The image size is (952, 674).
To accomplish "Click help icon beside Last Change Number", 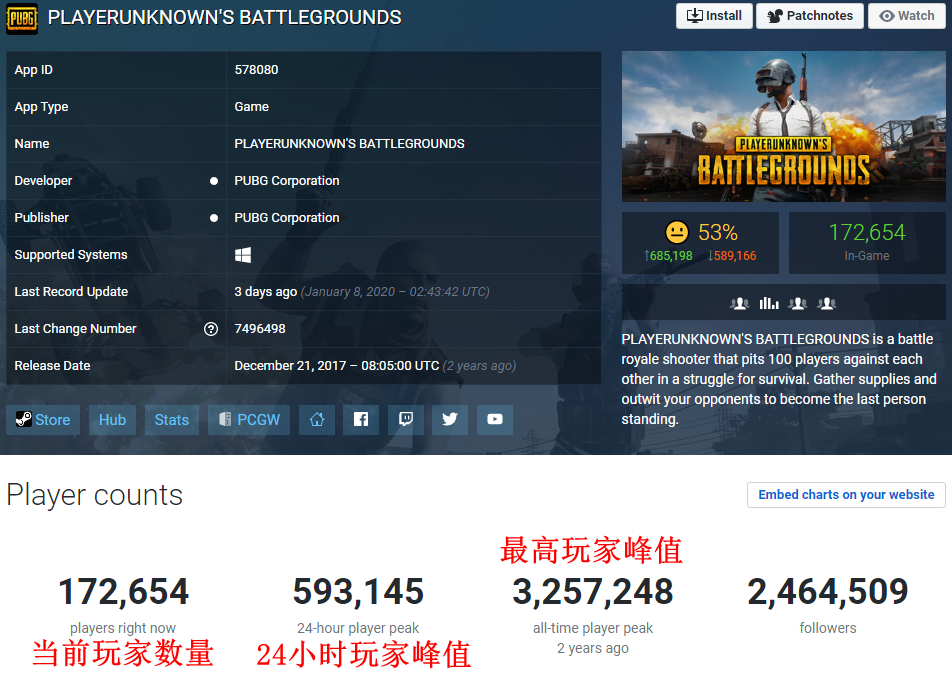I will pos(211,329).
